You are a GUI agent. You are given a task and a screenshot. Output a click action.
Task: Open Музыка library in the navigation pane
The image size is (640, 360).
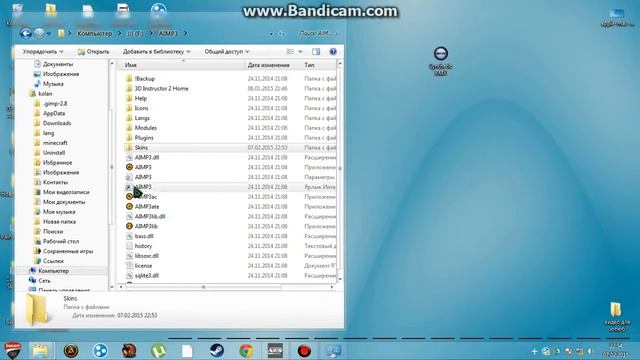click(53, 84)
